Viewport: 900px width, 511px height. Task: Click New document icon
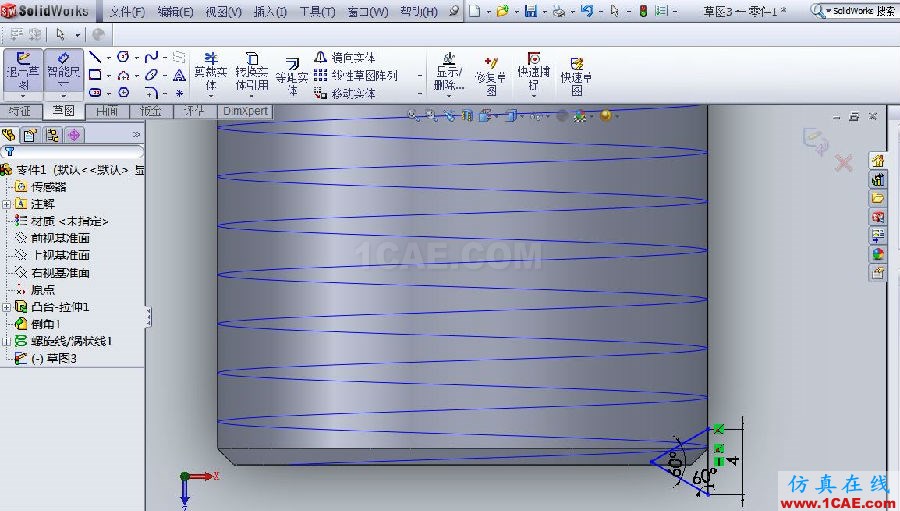474,10
